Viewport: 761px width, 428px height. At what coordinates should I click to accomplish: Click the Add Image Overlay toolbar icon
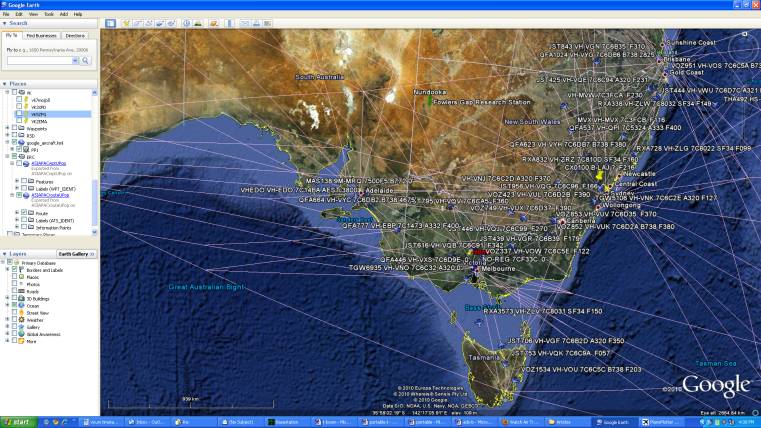point(160,23)
